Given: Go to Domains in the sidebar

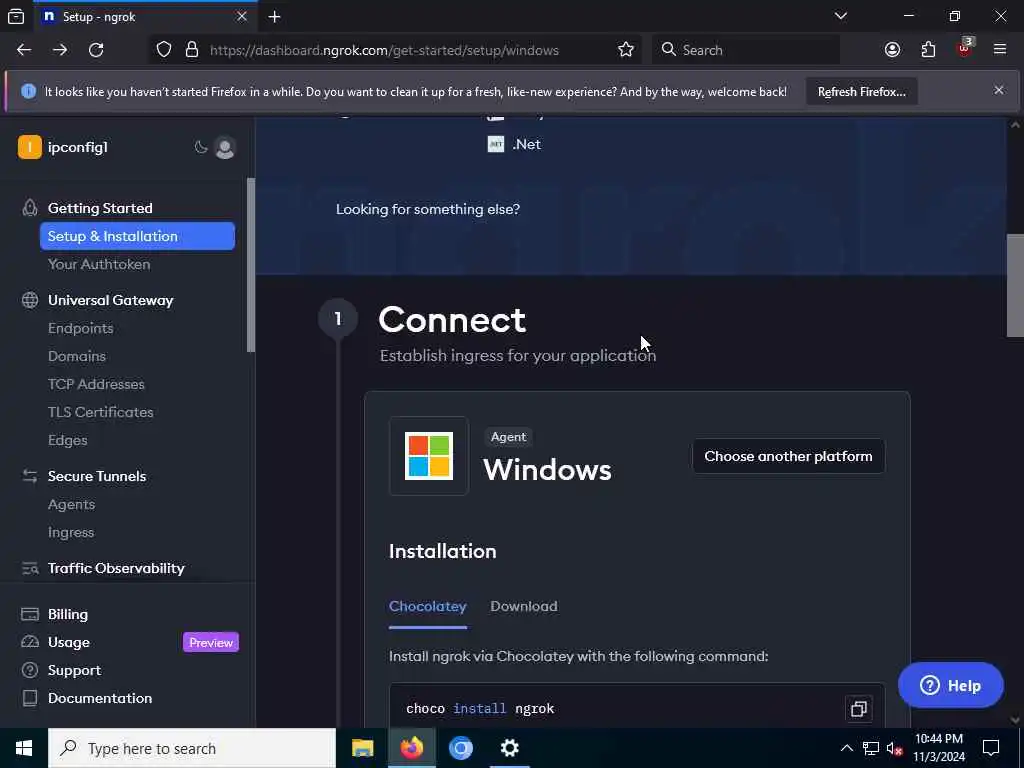Looking at the screenshot, I should point(76,357).
